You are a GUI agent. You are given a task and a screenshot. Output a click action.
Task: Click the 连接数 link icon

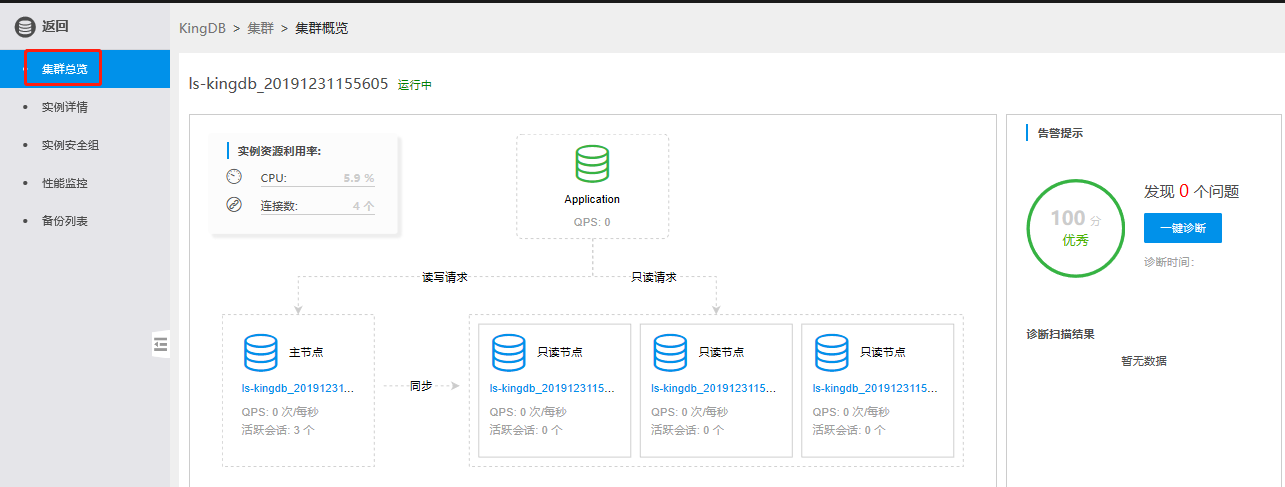pyautogui.click(x=234, y=204)
